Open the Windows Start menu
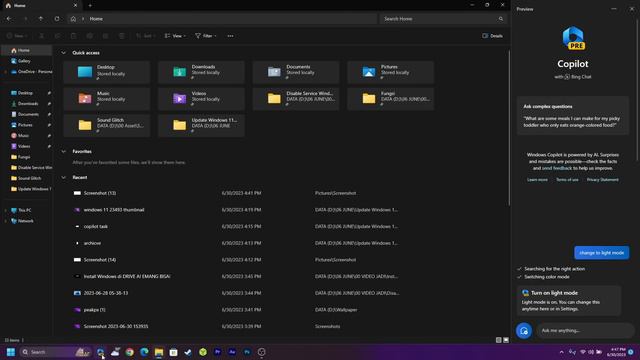640x360 pixels. click(11, 352)
